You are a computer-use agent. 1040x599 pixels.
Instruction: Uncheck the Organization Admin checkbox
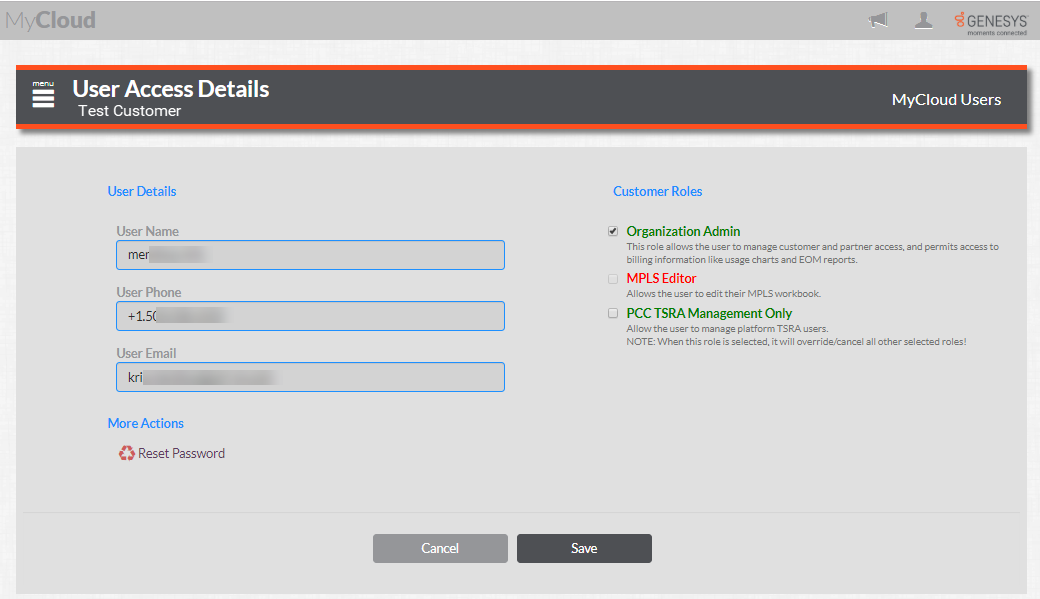click(x=613, y=231)
